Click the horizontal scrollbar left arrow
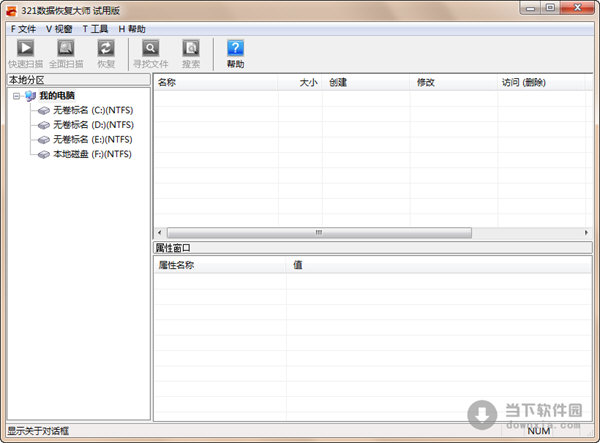 click(x=160, y=233)
